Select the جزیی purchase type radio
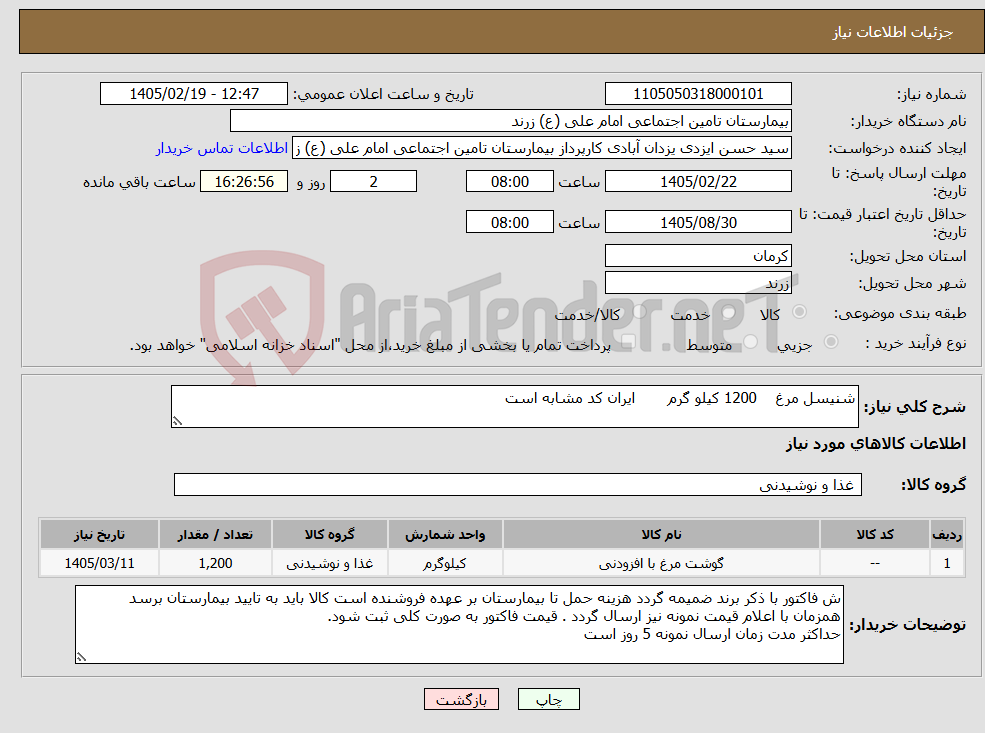The height and width of the screenshot is (733, 985). [830, 342]
